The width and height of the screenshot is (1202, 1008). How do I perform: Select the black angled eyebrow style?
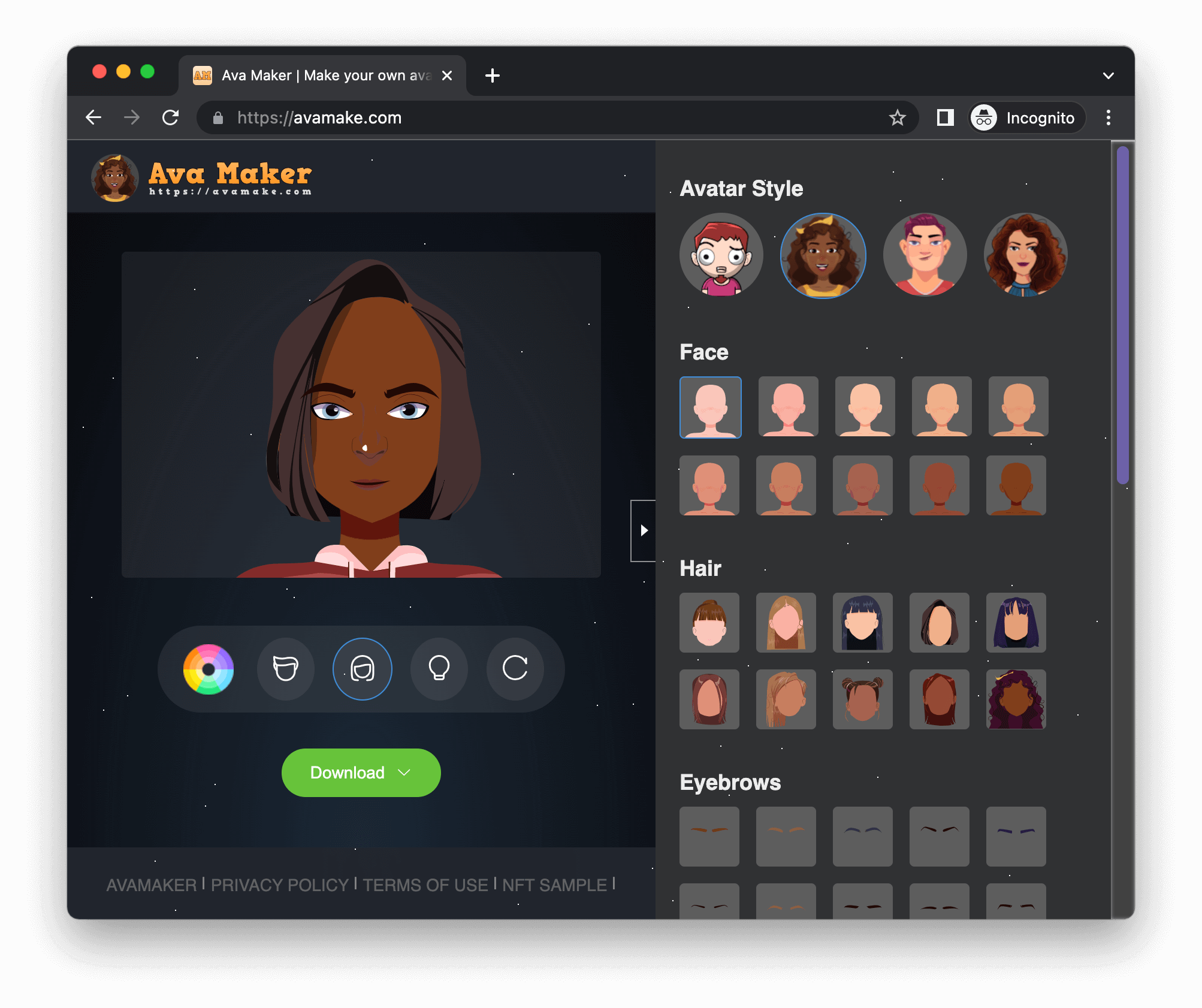tap(940, 837)
